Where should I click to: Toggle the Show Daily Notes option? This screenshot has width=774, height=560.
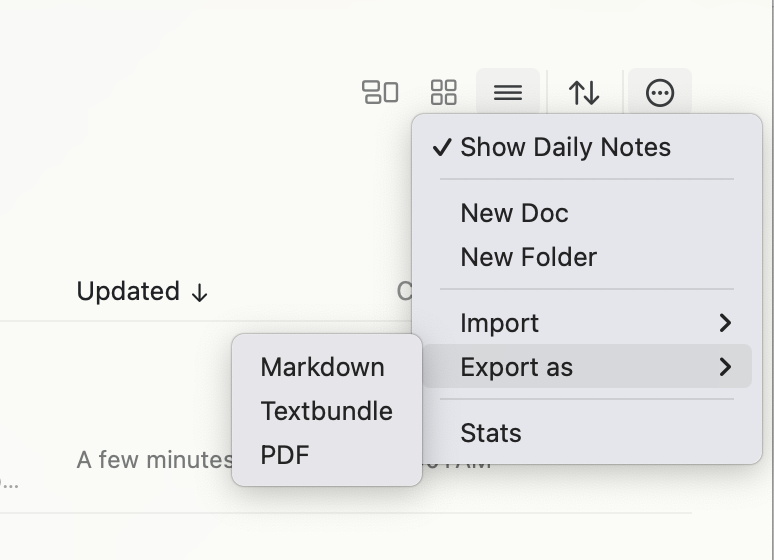coord(565,147)
